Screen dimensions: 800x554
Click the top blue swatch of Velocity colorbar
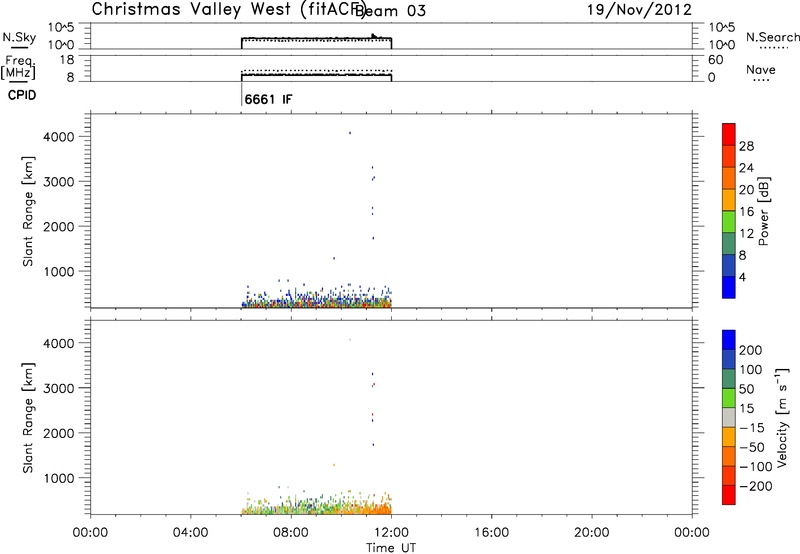click(x=729, y=340)
